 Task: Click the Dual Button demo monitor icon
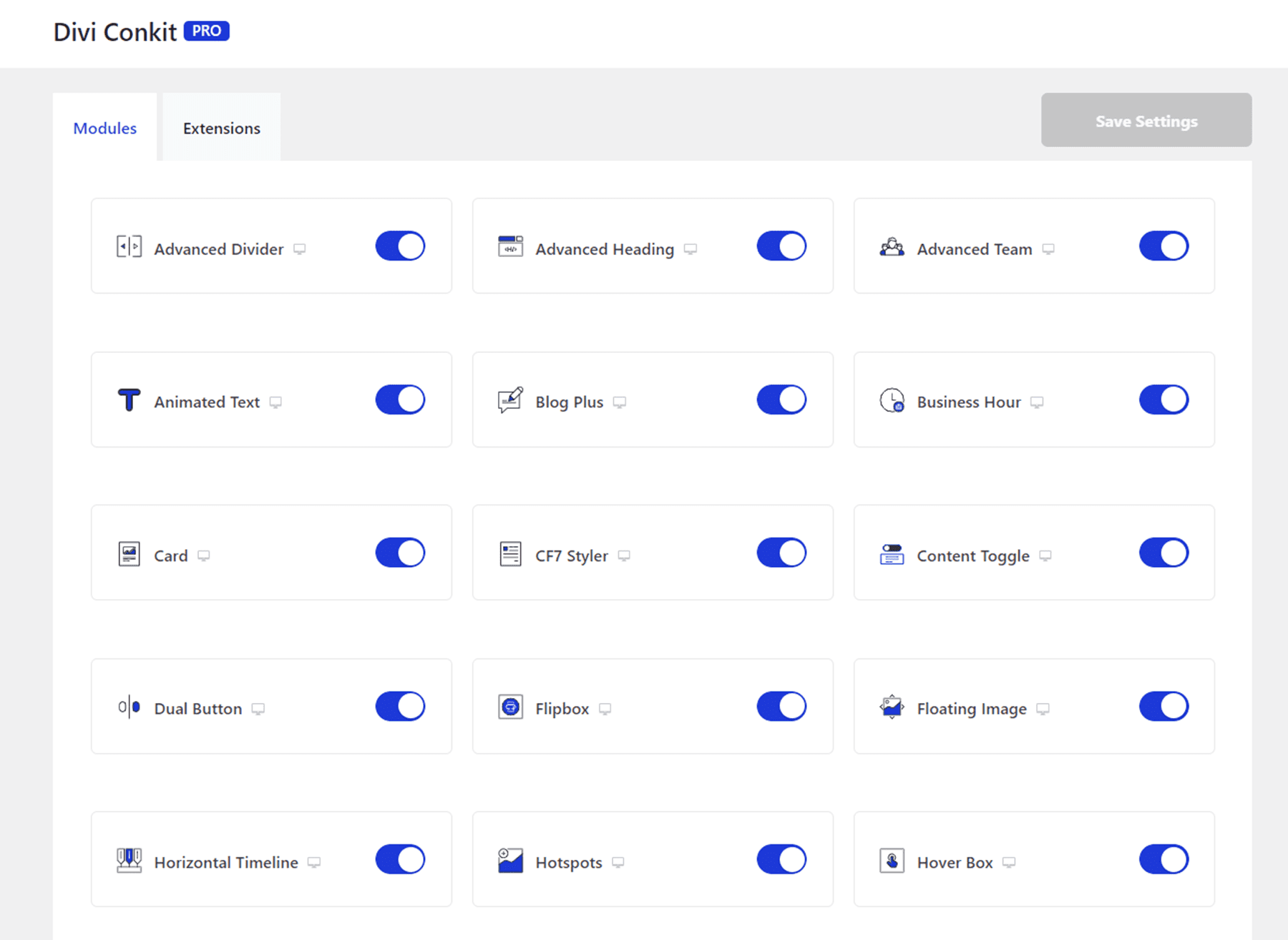click(258, 708)
